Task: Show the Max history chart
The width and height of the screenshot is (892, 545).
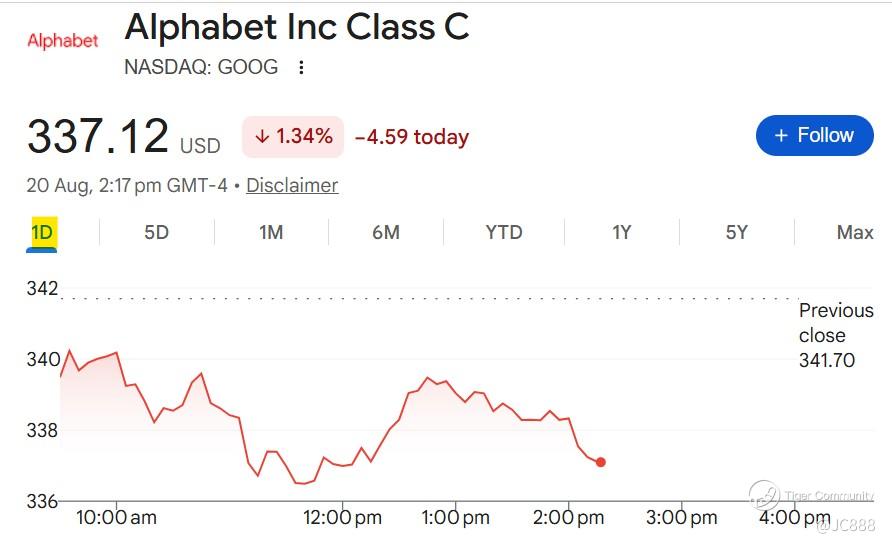Action: pyautogui.click(x=854, y=233)
